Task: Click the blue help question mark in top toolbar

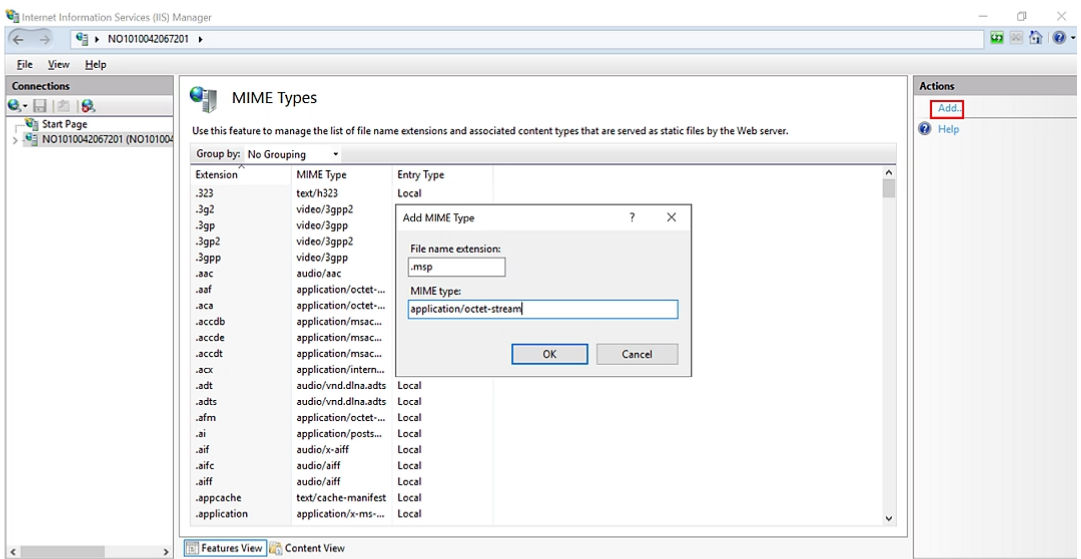Action: tap(1059, 39)
